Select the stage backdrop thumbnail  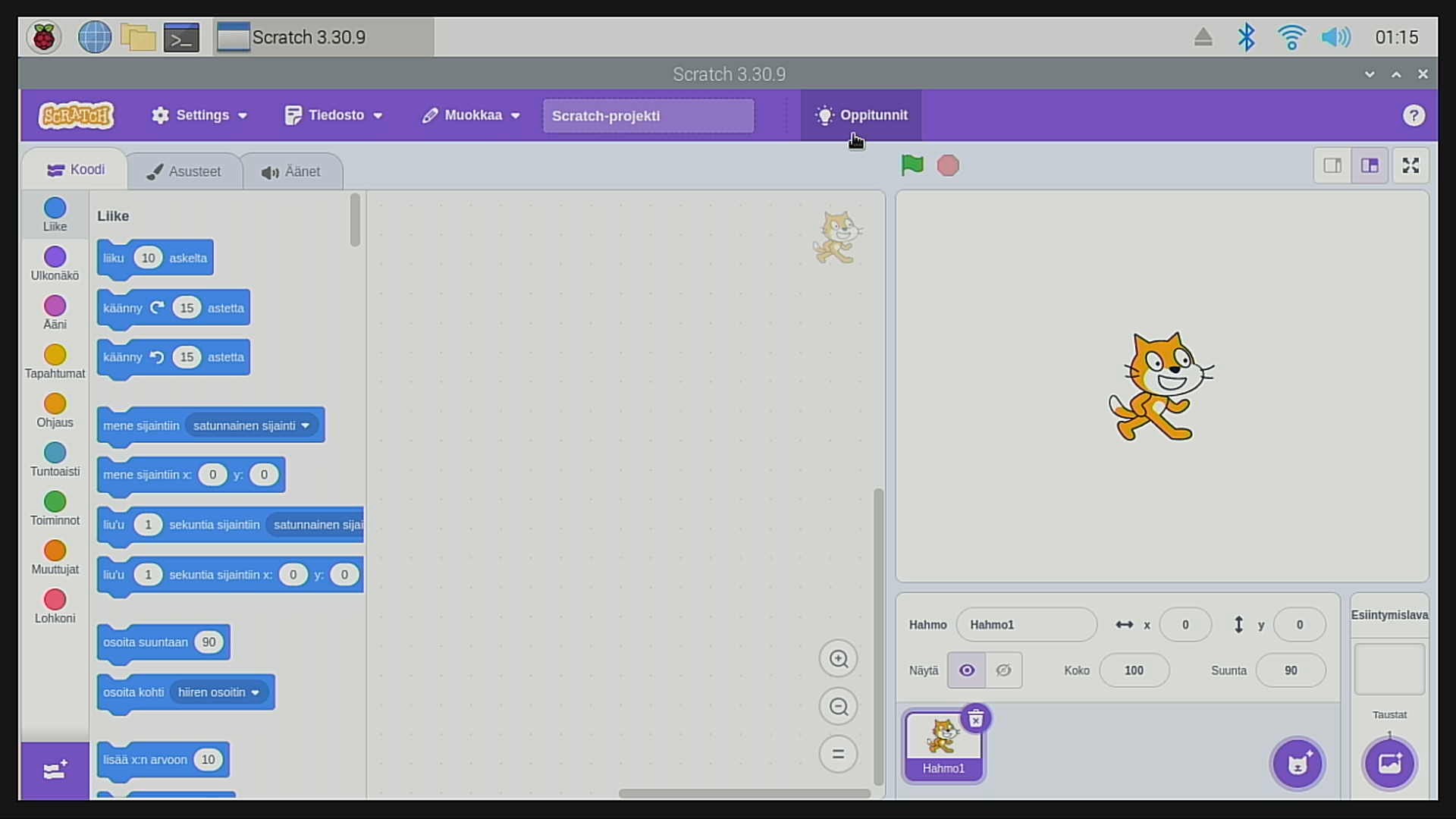1389,669
